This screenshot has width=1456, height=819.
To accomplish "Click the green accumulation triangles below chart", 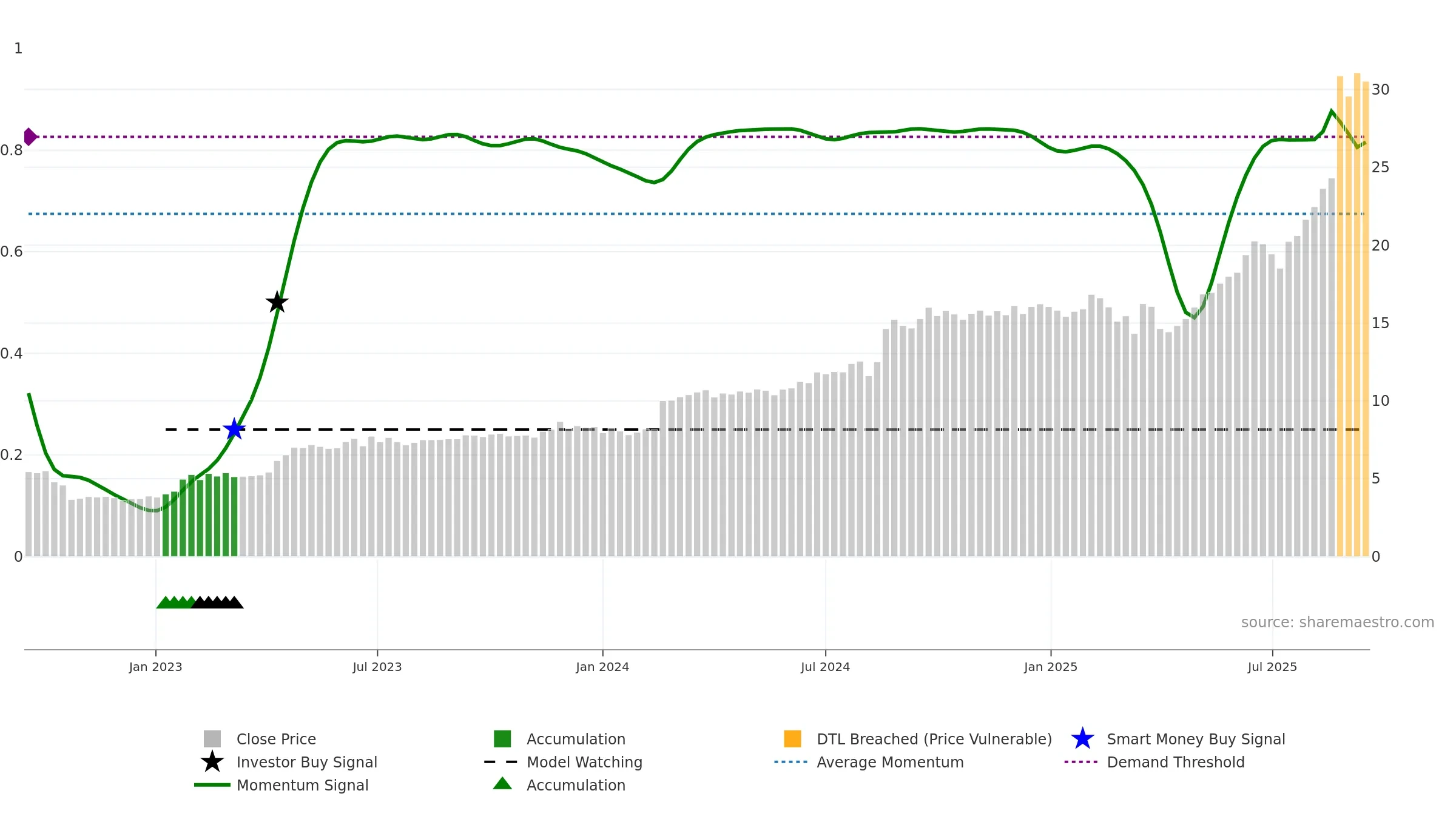I will tap(175, 602).
